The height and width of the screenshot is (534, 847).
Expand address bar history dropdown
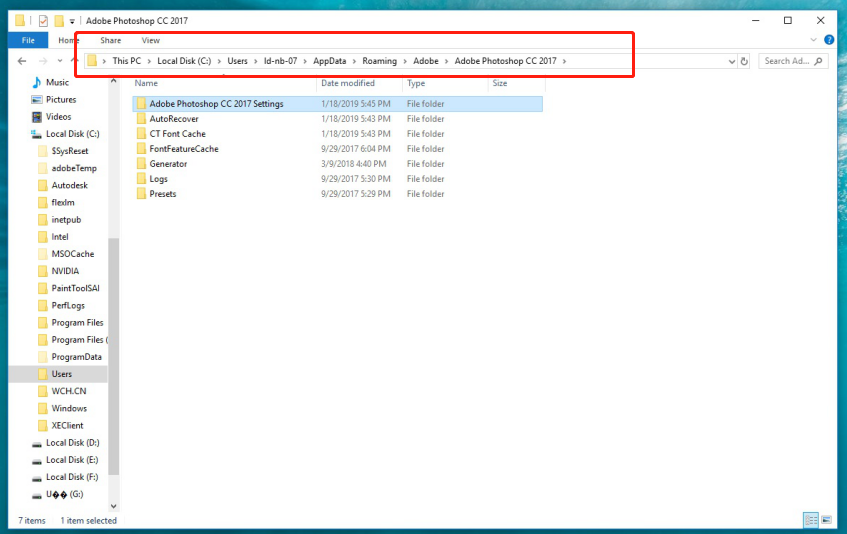click(x=732, y=62)
